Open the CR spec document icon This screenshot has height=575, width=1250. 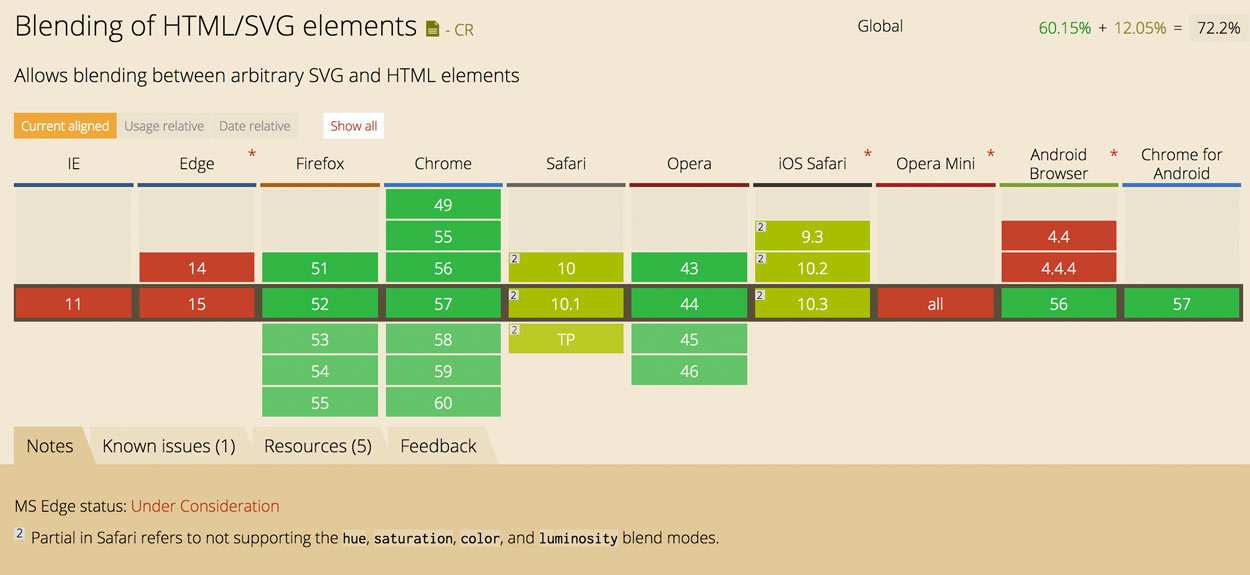(x=432, y=29)
